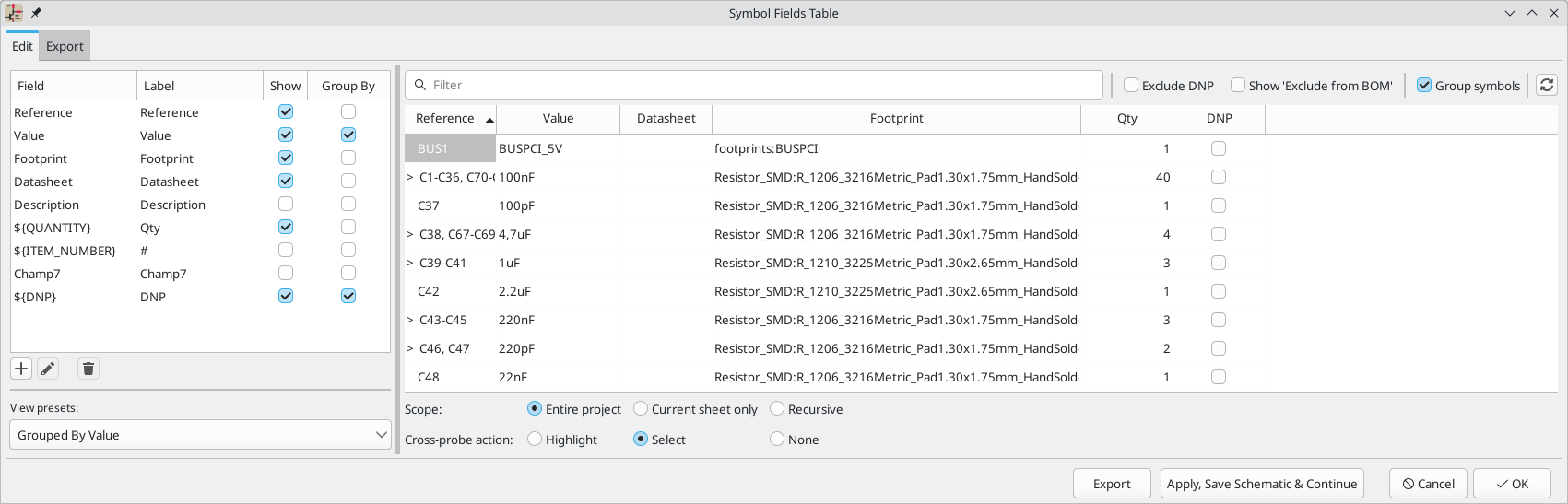Click the pin icon in title bar
The width and height of the screenshot is (1568, 504).
coord(37,13)
